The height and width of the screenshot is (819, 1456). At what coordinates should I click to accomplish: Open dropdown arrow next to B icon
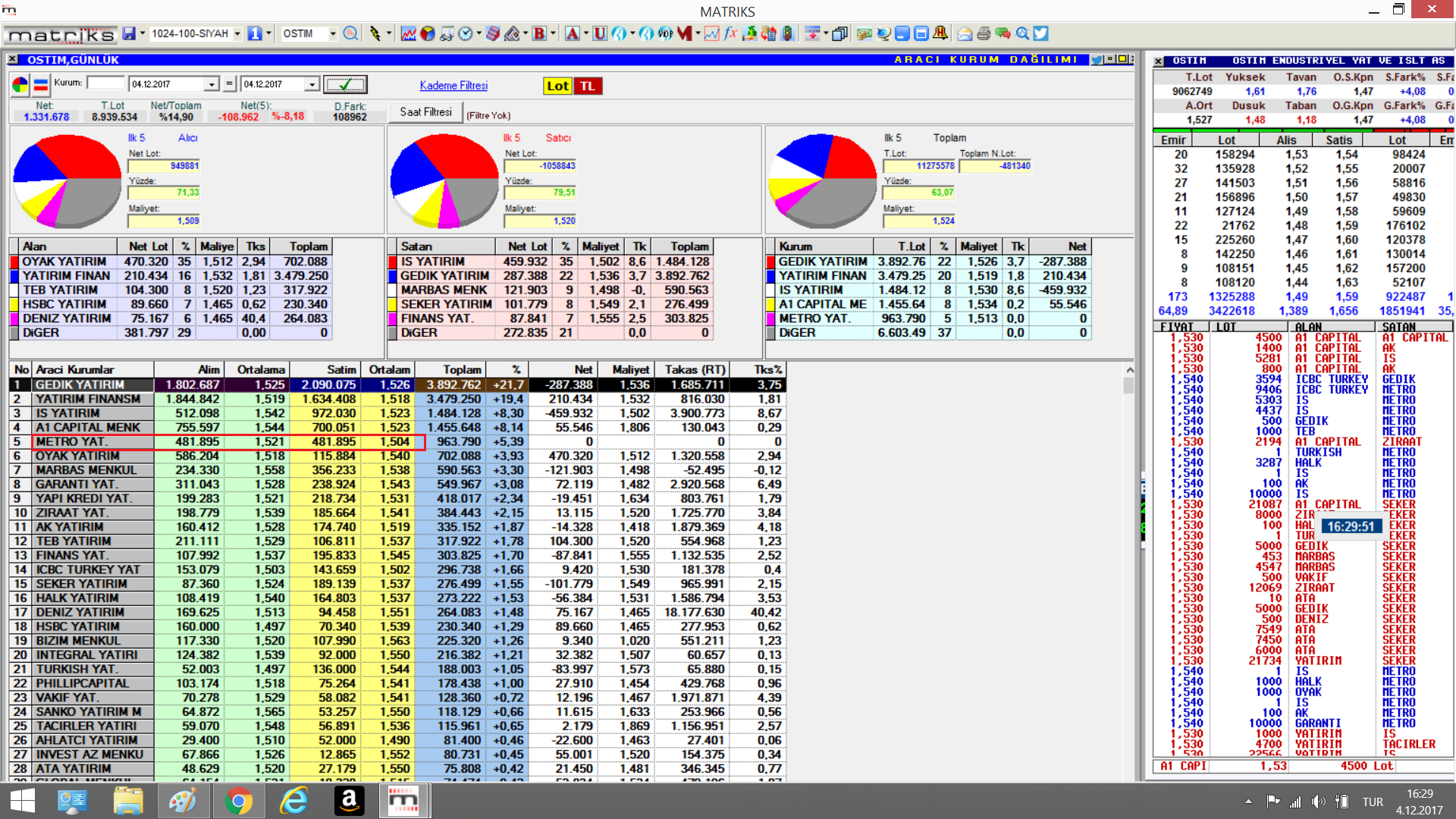[553, 33]
